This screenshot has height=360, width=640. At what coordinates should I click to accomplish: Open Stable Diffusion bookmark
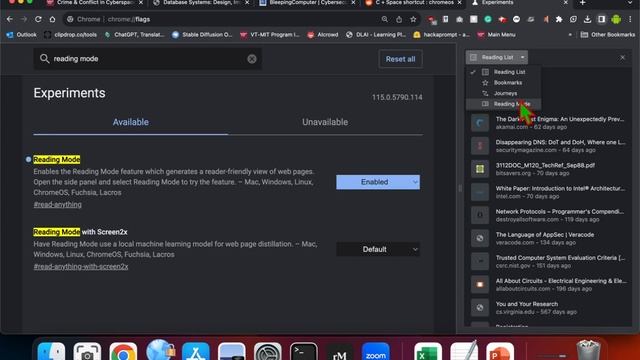coord(202,35)
